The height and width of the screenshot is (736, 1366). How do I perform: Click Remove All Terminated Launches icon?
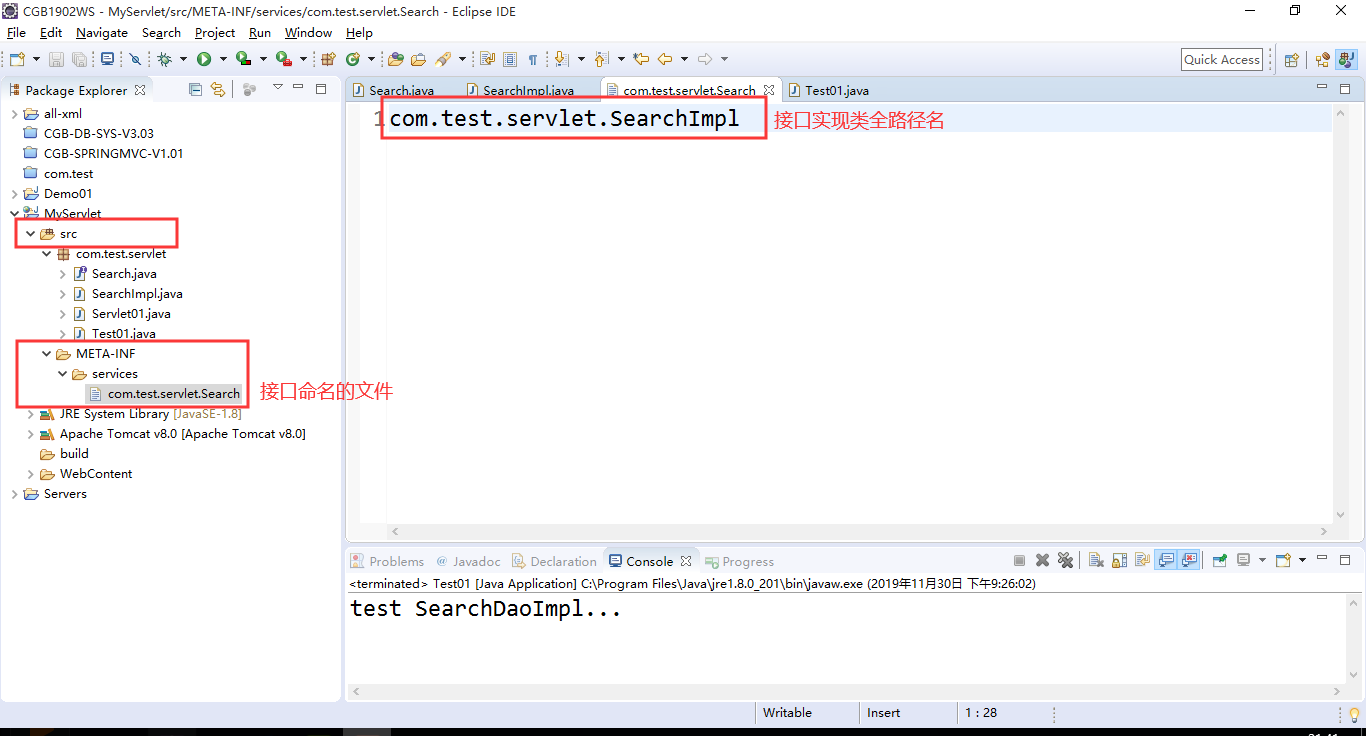pyautogui.click(x=1065, y=561)
